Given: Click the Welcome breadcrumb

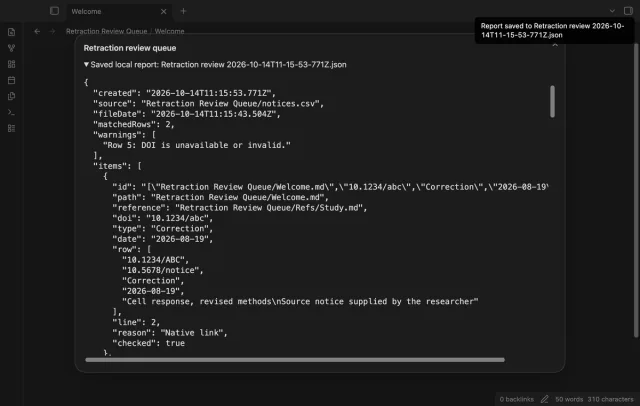Looking at the screenshot, I should click(x=169, y=31).
